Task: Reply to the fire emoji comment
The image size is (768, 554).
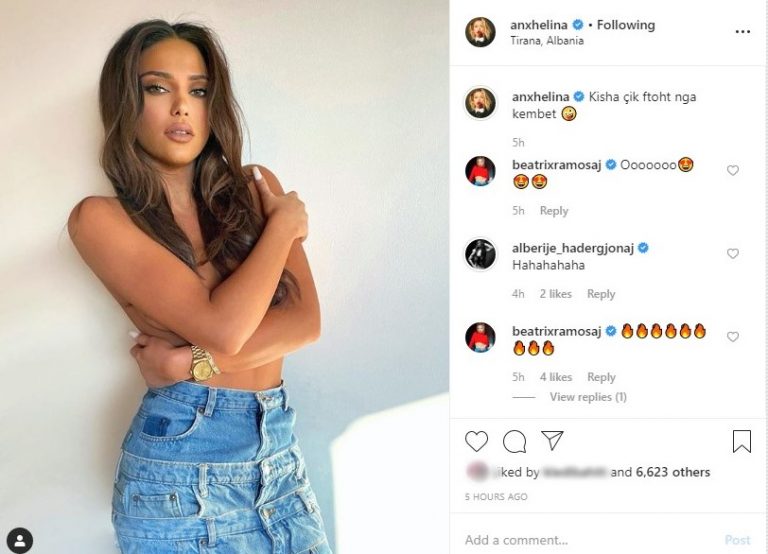Action: pos(601,377)
